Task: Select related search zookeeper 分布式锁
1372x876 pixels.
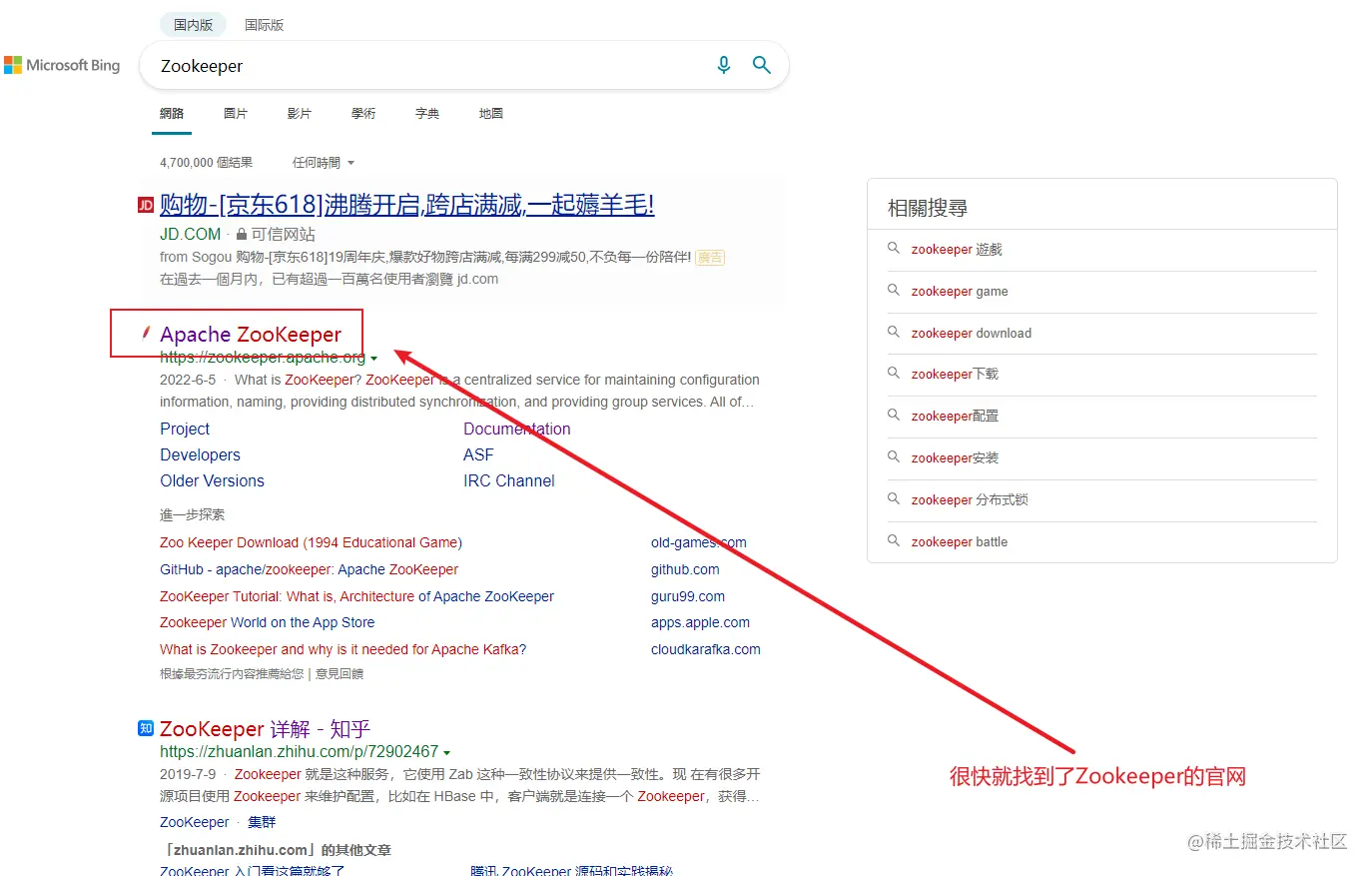Action: tap(970, 500)
